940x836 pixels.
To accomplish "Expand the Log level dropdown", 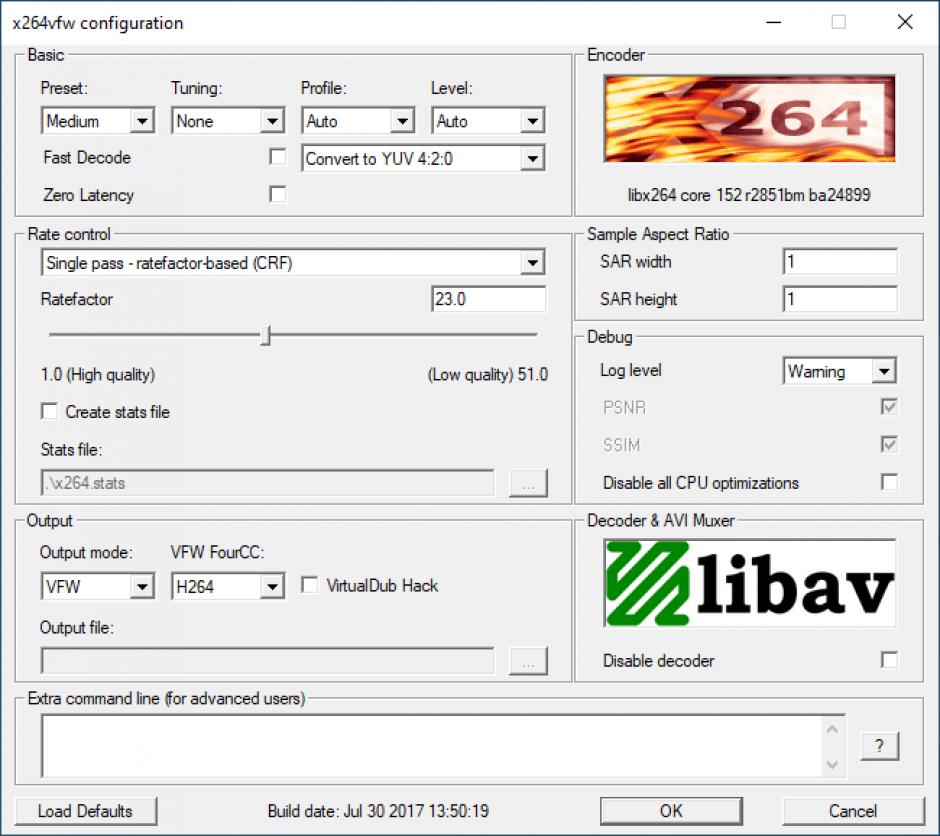I will [x=839, y=371].
